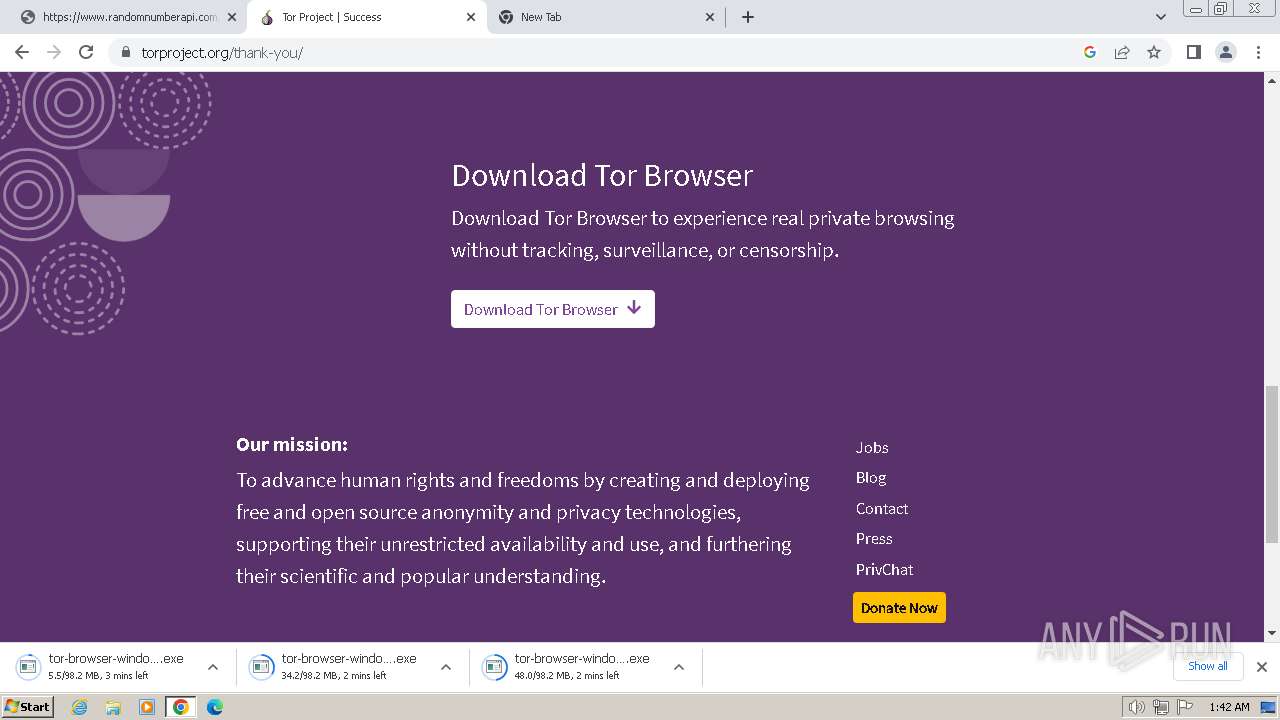The image size is (1280, 720).
Task: Click the Download Tor Browser heading
Action: pyautogui.click(x=602, y=175)
